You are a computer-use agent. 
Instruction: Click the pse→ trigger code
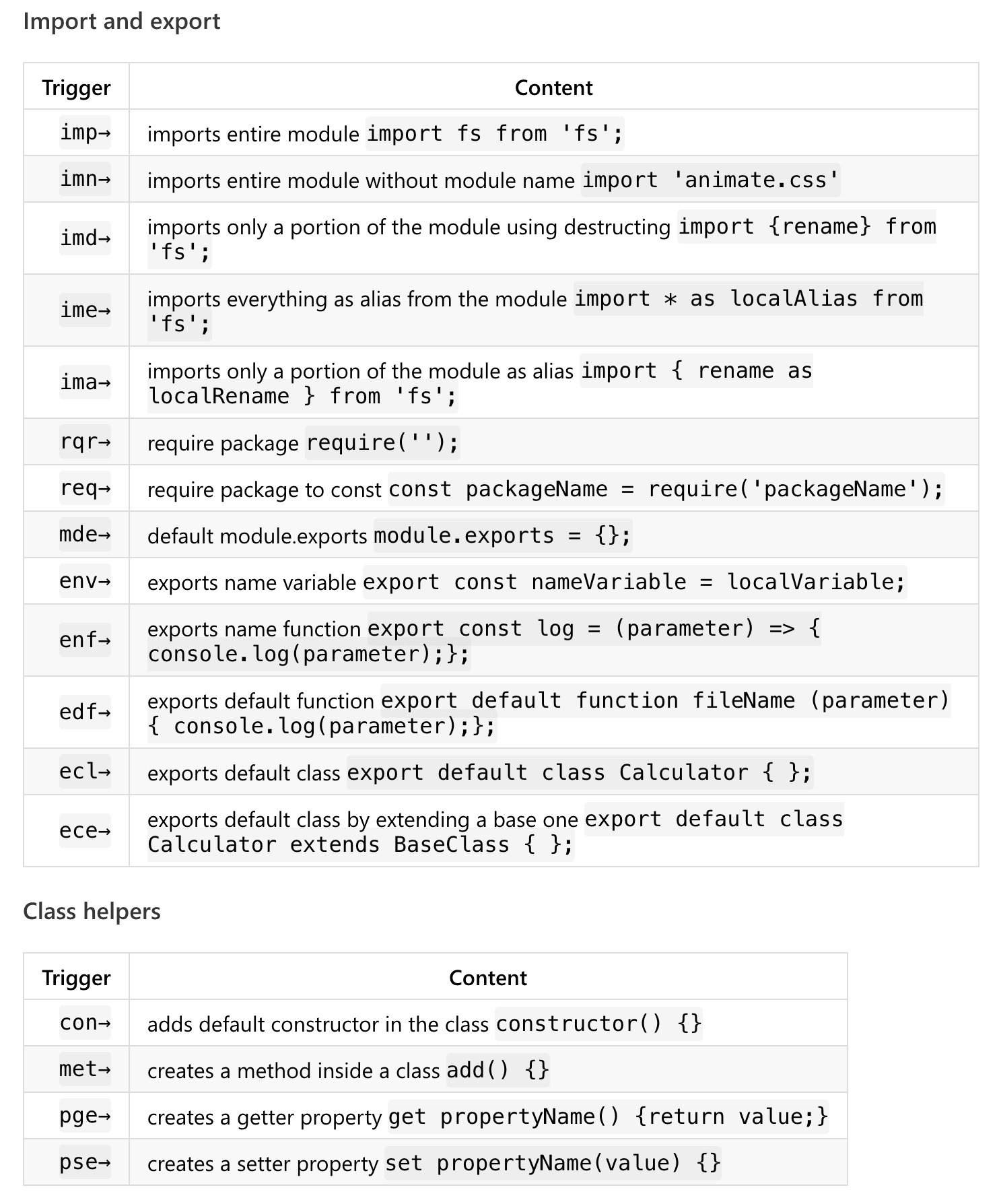85,1163
